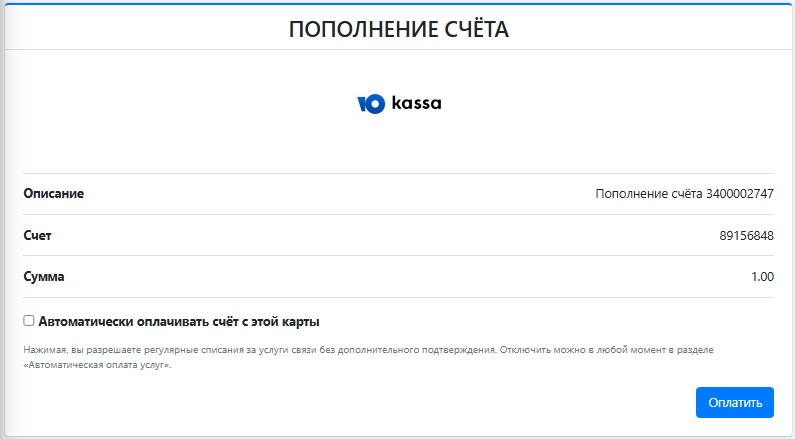Click the YooKassa logo icon
The image size is (795, 439).
pos(371,104)
